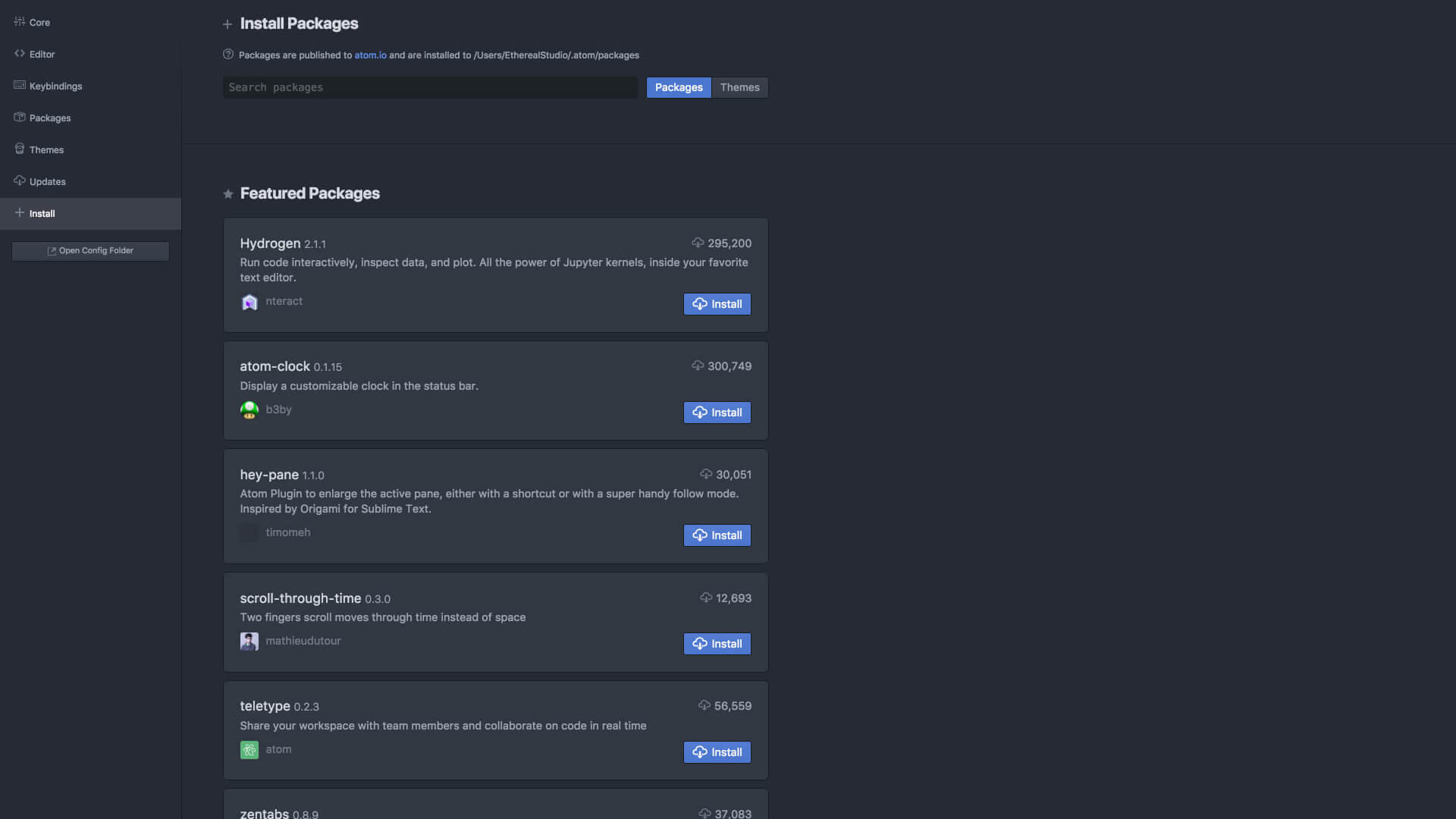Click the download cloud icon beside 295,200
This screenshot has width=1456, height=819.
(698, 243)
